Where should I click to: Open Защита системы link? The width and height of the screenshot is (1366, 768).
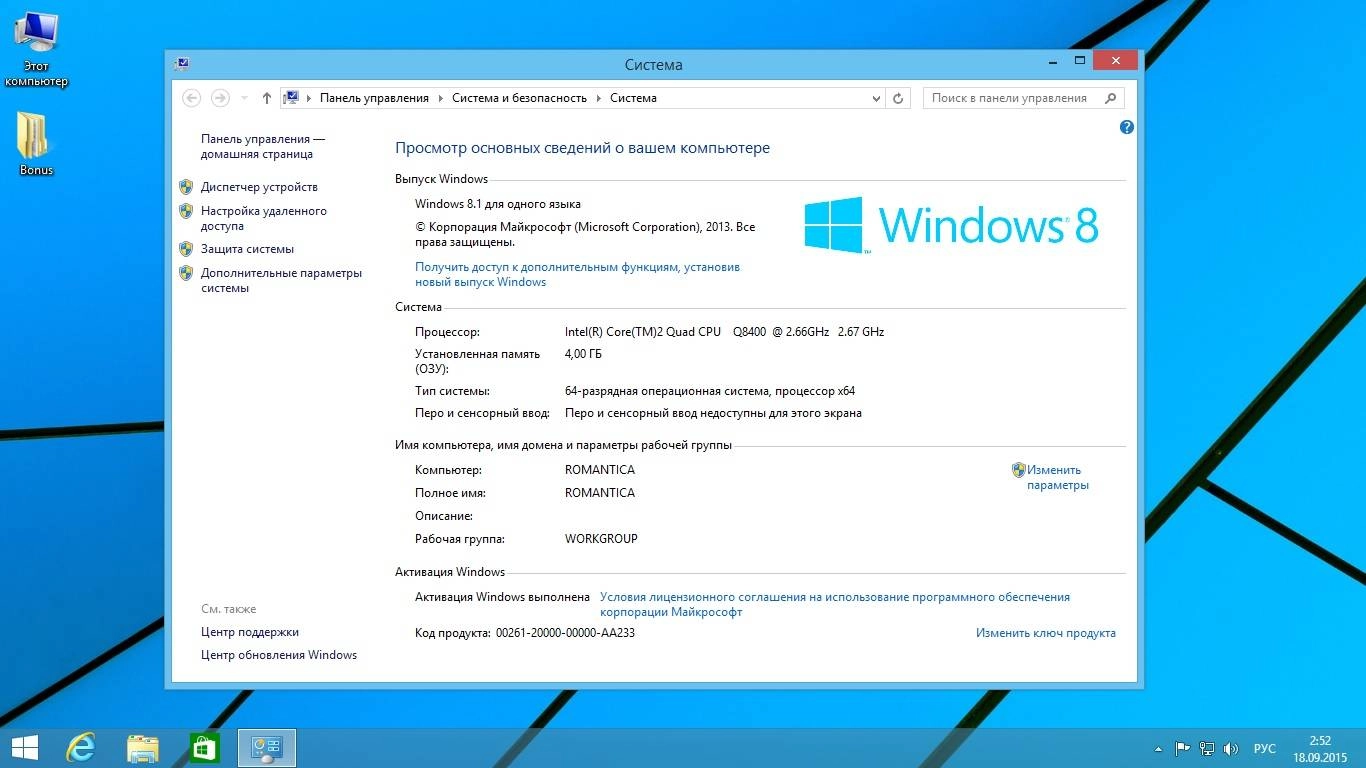tap(247, 249)
